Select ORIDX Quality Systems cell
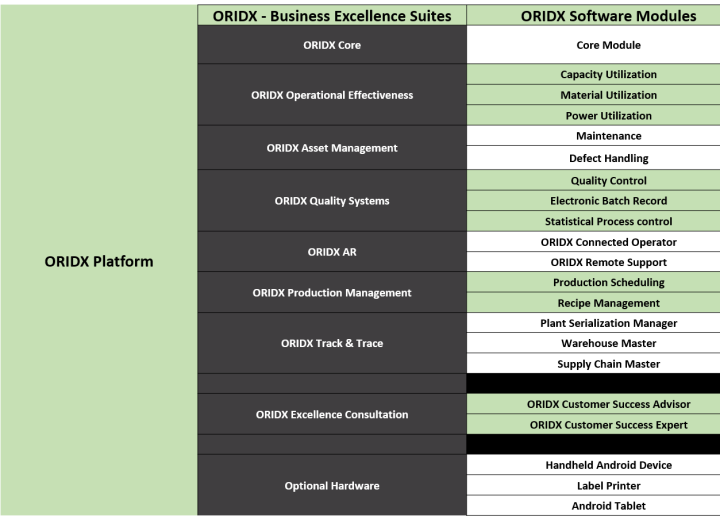This screenshot has width=720, height=520. click(x=332, y=201)
